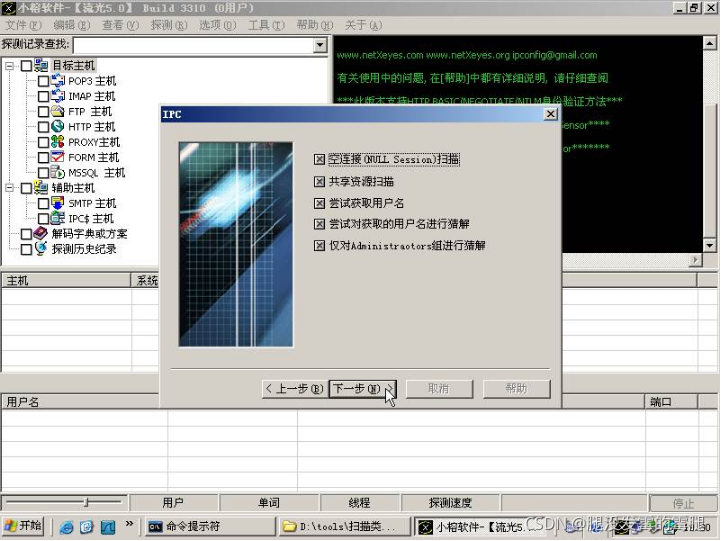Click the 主机 column header
Viewport: 721px width, 541px height.
click(x=66, y=280)
